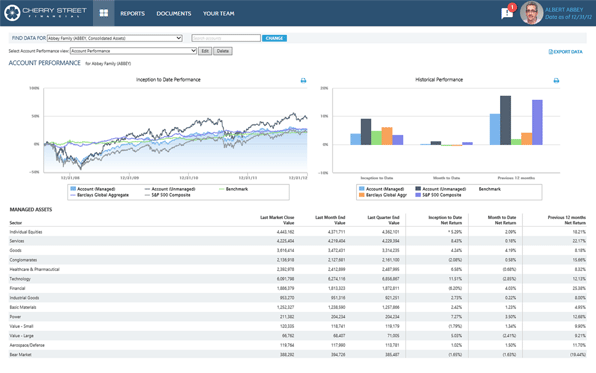
Task: Click the blue Change button
Action: [x=274, y=38]
